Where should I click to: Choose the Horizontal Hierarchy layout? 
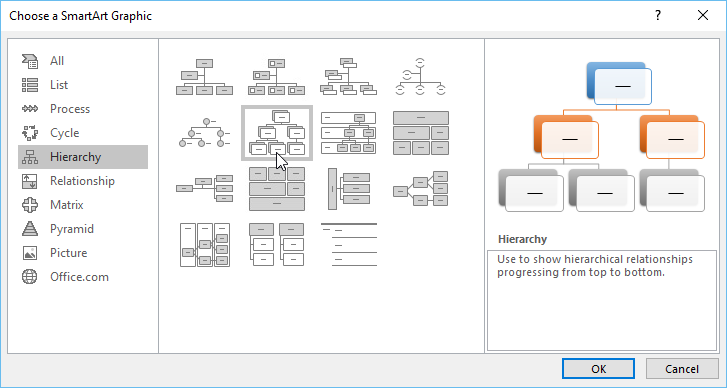coord(421,189)
